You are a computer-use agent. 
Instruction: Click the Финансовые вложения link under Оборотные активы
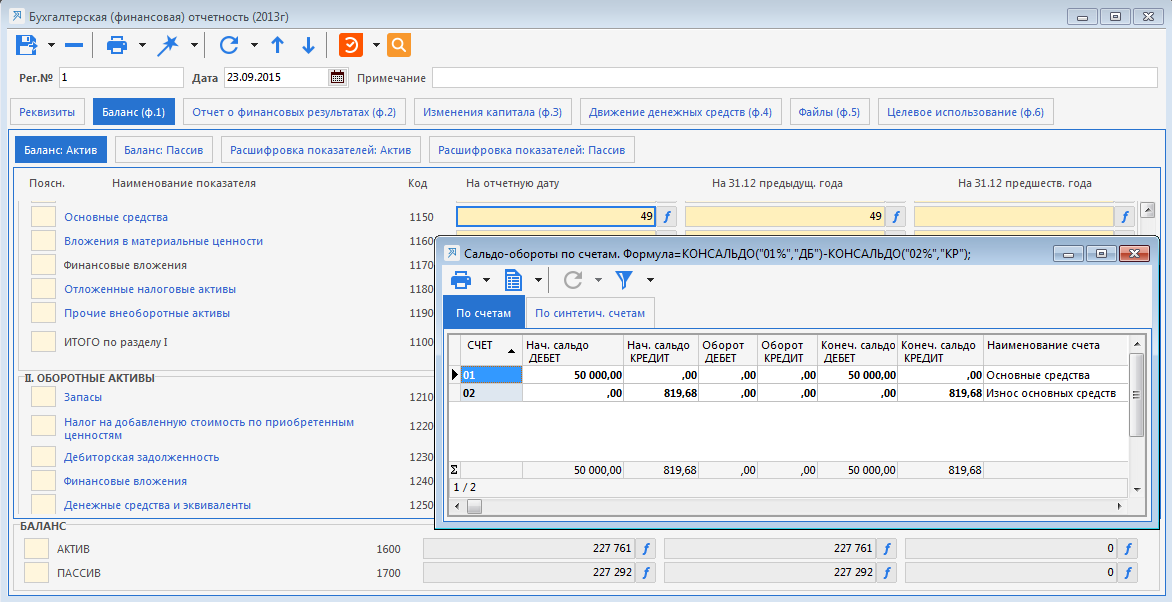coord(125,481)
